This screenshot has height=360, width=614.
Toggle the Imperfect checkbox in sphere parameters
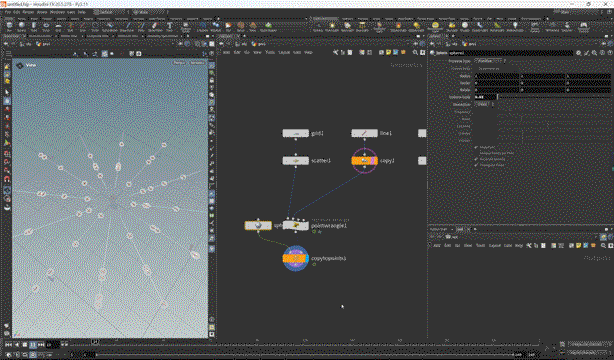[x=477, y=147]
